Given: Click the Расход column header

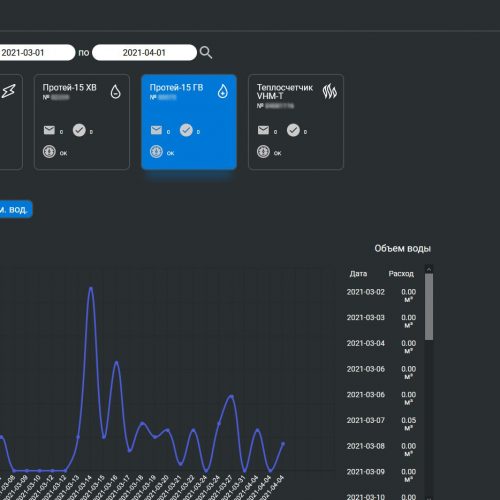Looking at the screenshot, I should 401,274.
